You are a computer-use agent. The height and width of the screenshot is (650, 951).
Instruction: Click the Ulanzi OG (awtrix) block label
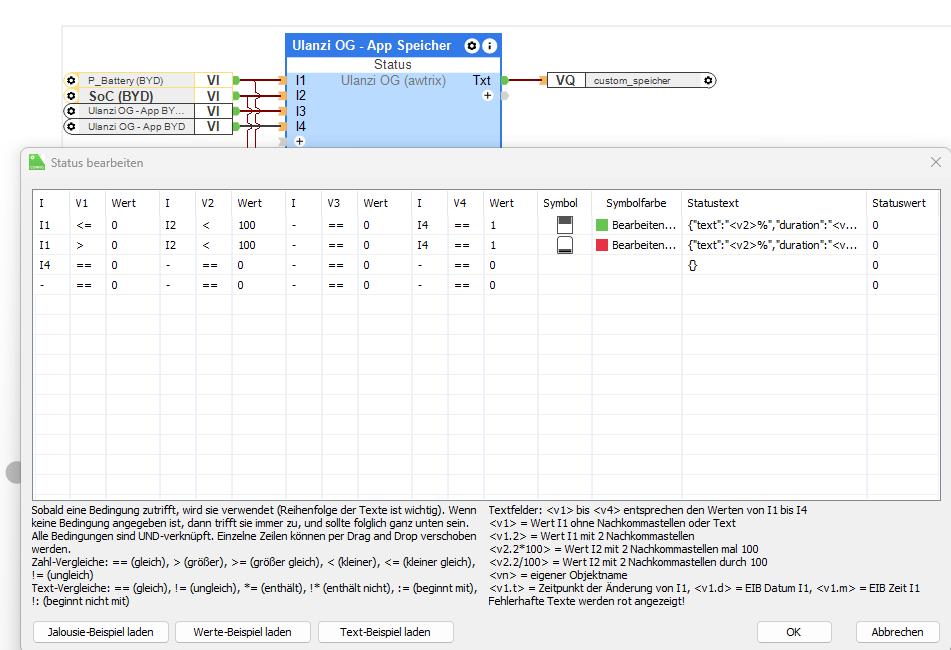pos(393,80)
